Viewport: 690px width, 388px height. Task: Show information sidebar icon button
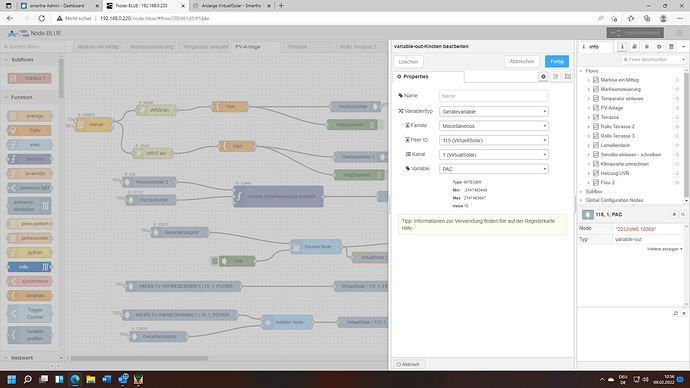point(622,47)
